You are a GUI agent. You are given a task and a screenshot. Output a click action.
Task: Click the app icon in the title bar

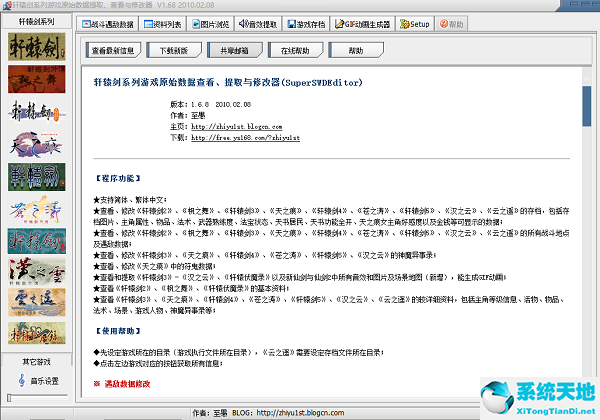tap(7, 6)
